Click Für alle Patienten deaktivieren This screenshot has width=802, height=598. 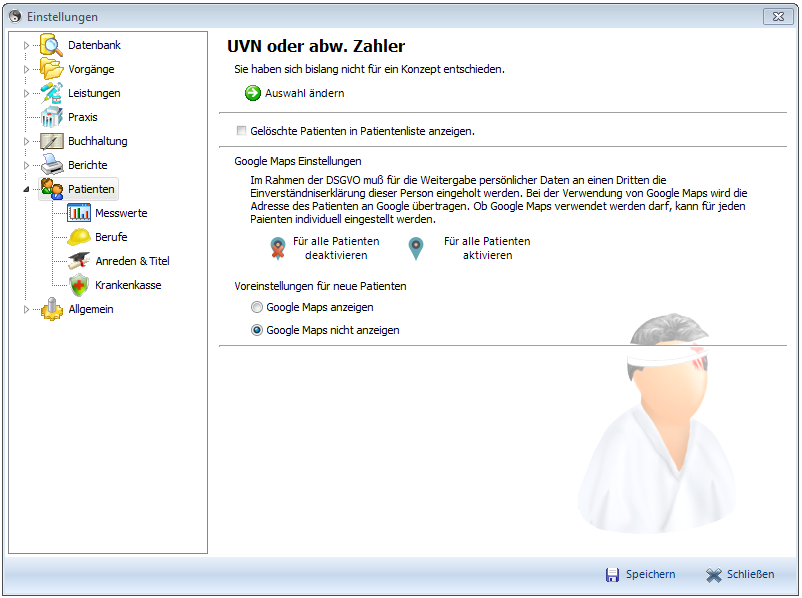(336, 248)
